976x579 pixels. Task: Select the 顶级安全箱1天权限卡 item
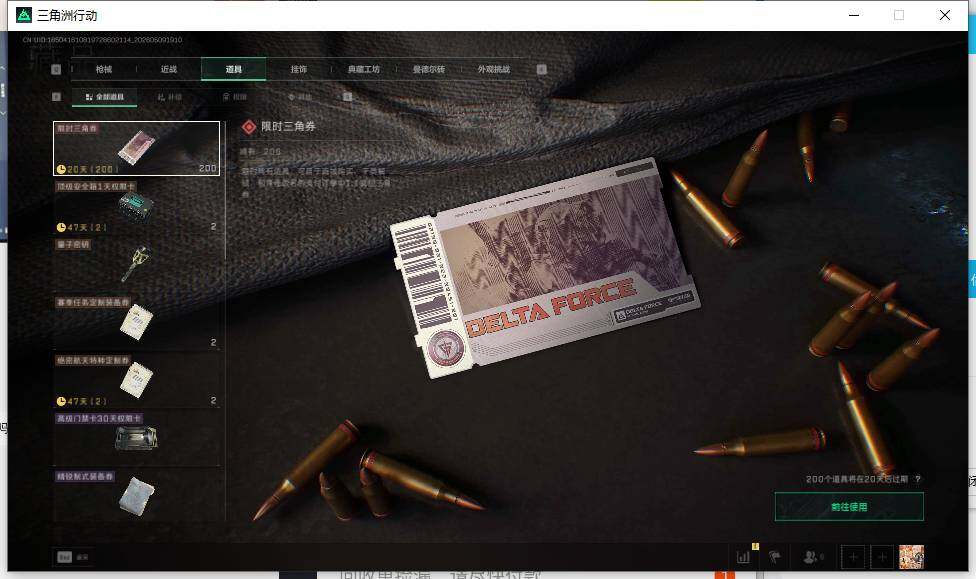click(x=136, y=206)
